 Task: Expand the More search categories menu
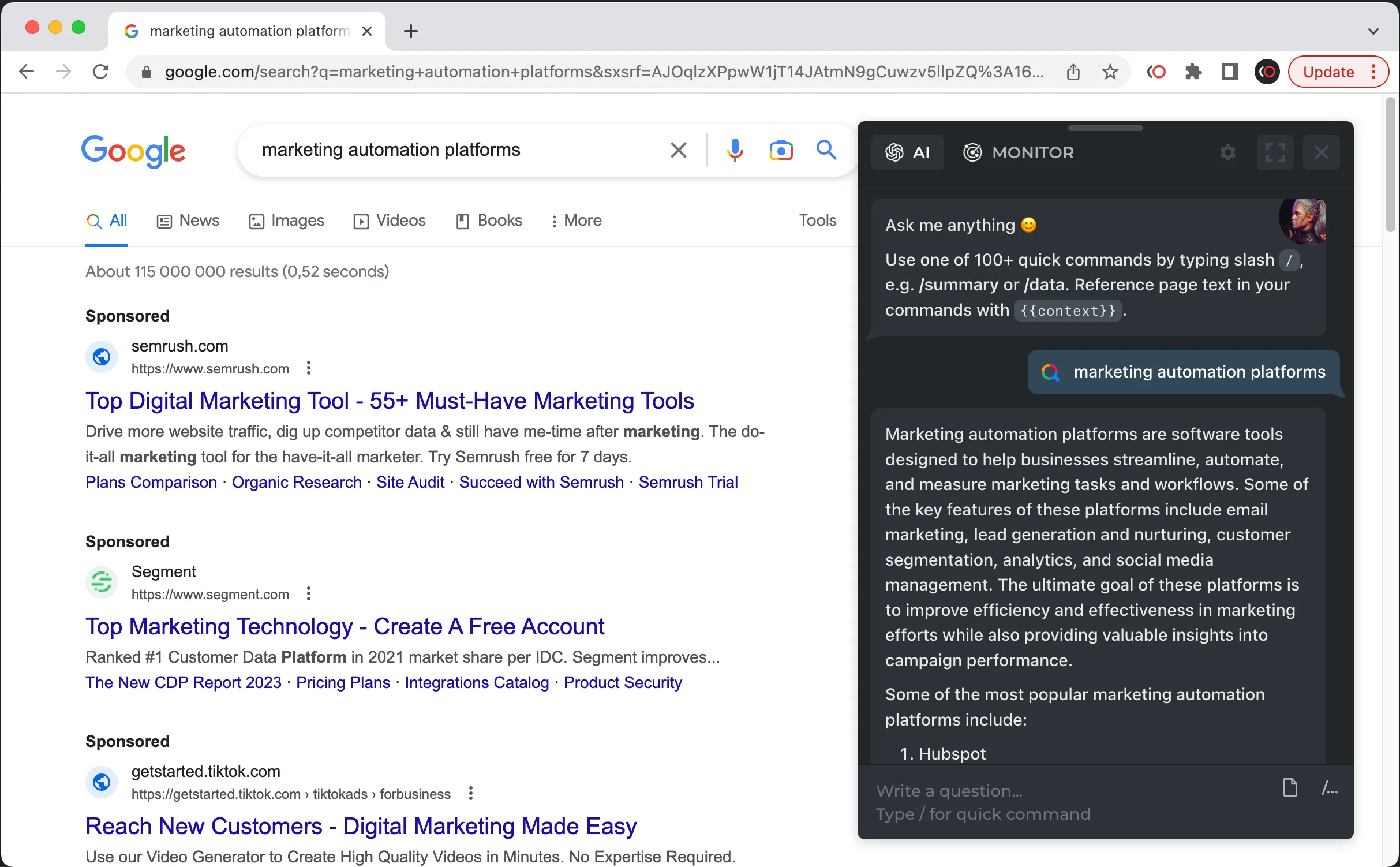click(576, 221)
